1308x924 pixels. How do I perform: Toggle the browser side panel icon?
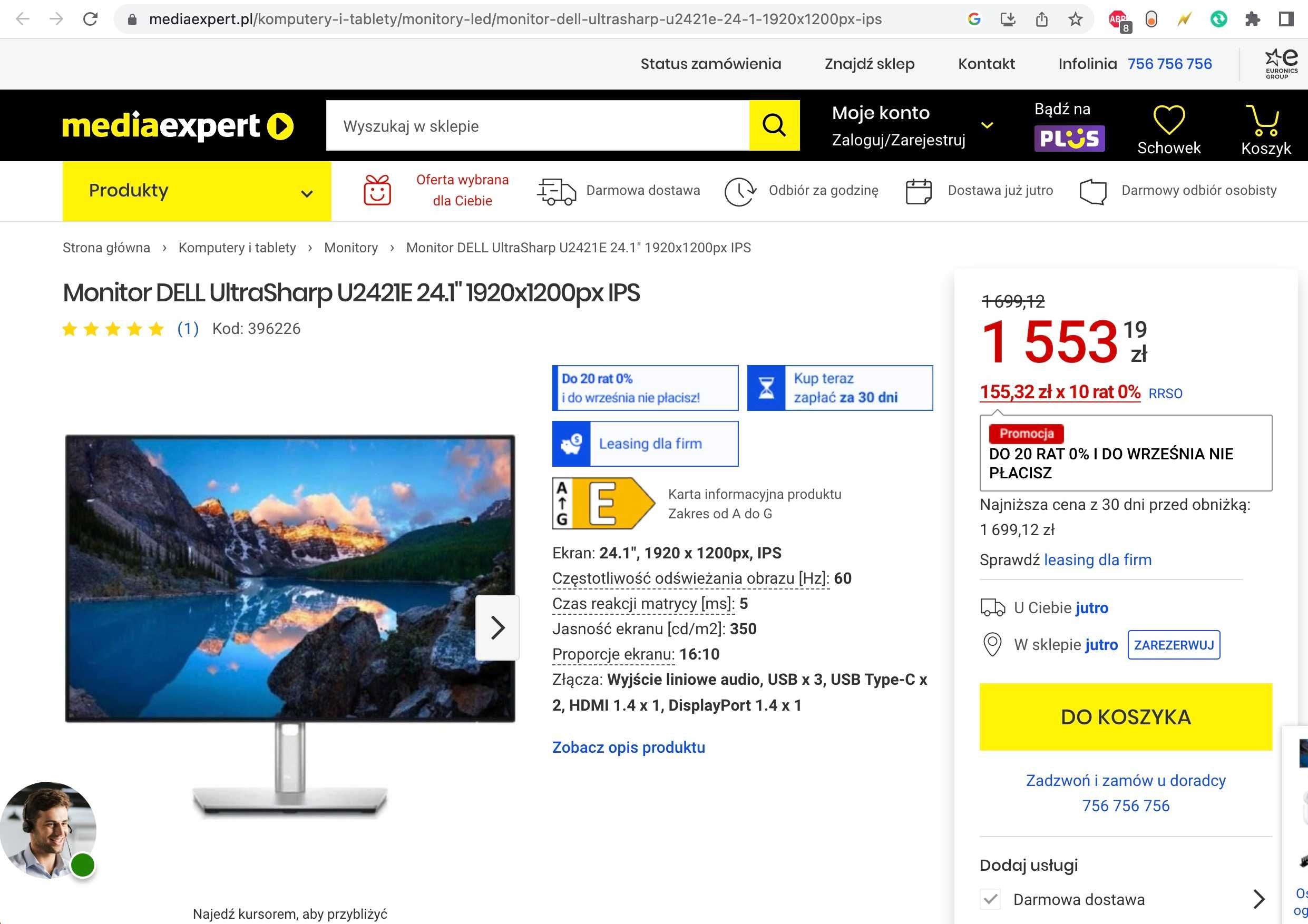tap(1286, 19)
